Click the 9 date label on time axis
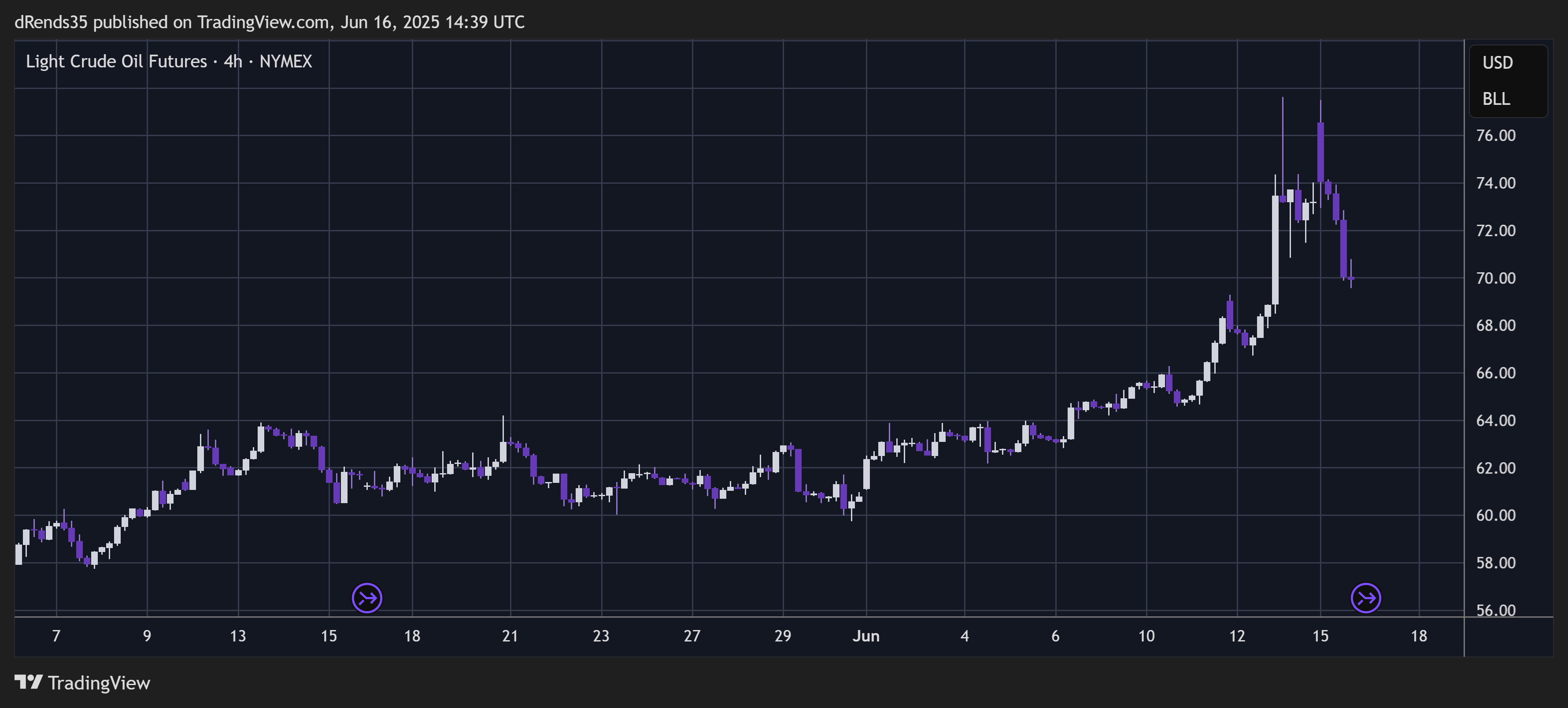Screen dimensions: 1568x708 click(x=147, y=636)
